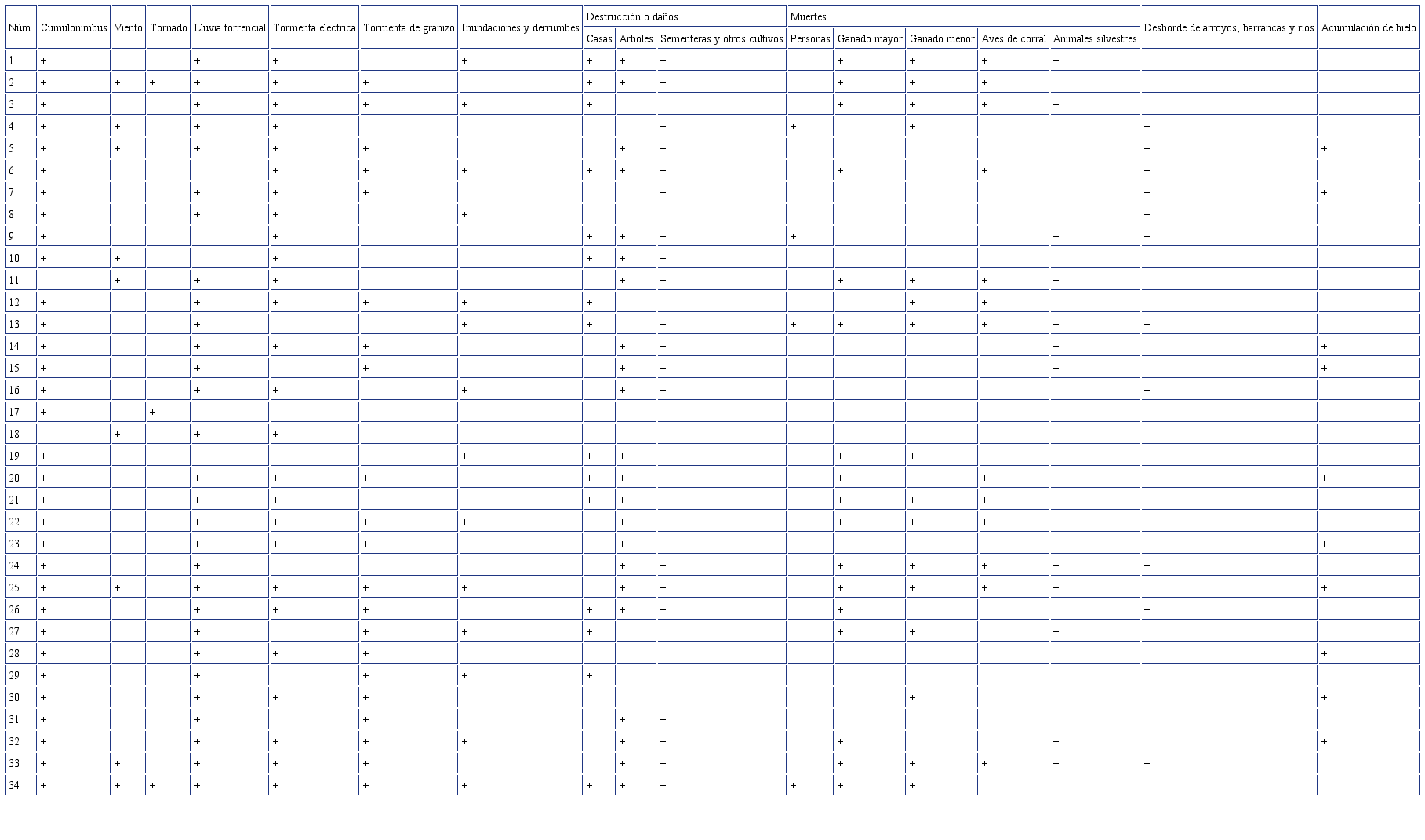Select the Desborde de arroyos header
Screen dimensions: 1425x840
tap(1228, 27)
